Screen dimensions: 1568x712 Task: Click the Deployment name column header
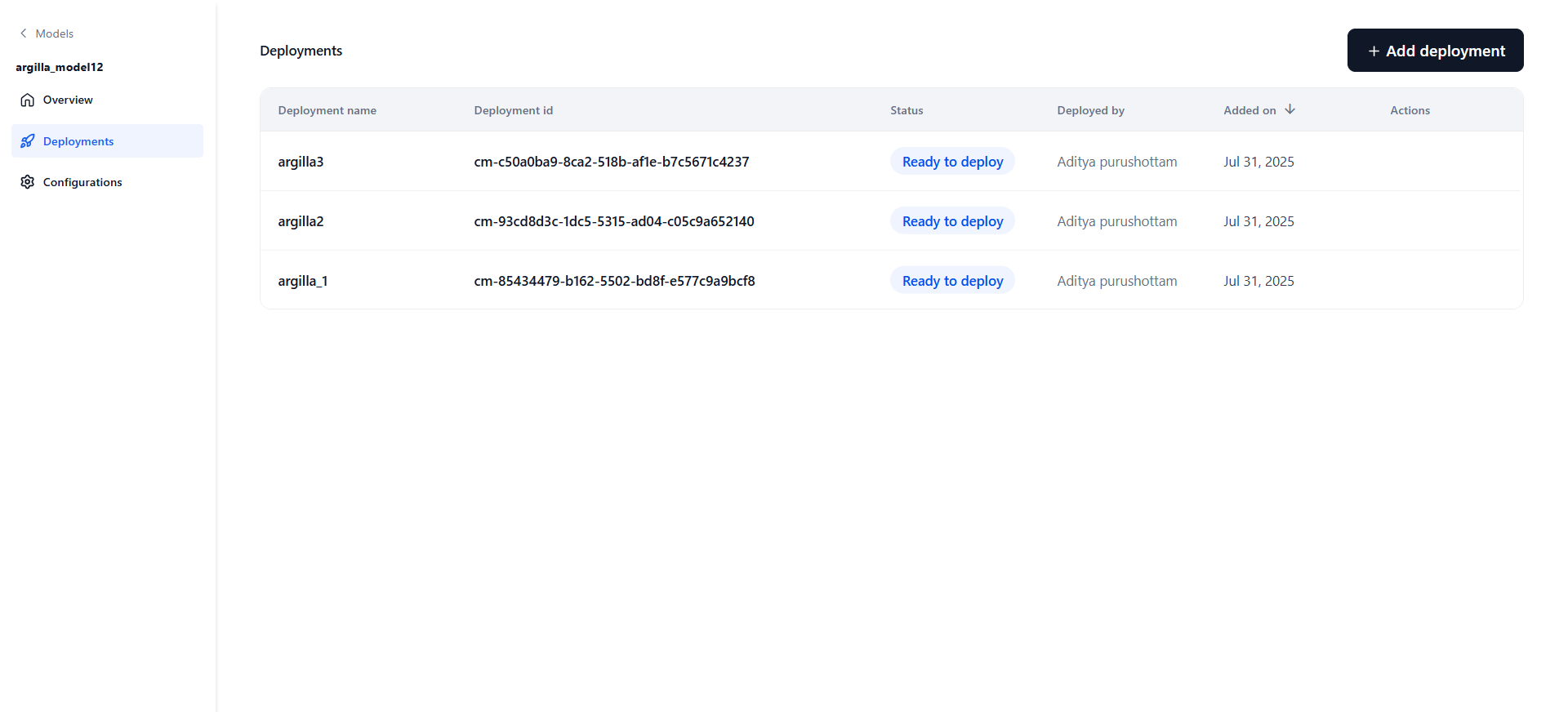tap(327, 110)
